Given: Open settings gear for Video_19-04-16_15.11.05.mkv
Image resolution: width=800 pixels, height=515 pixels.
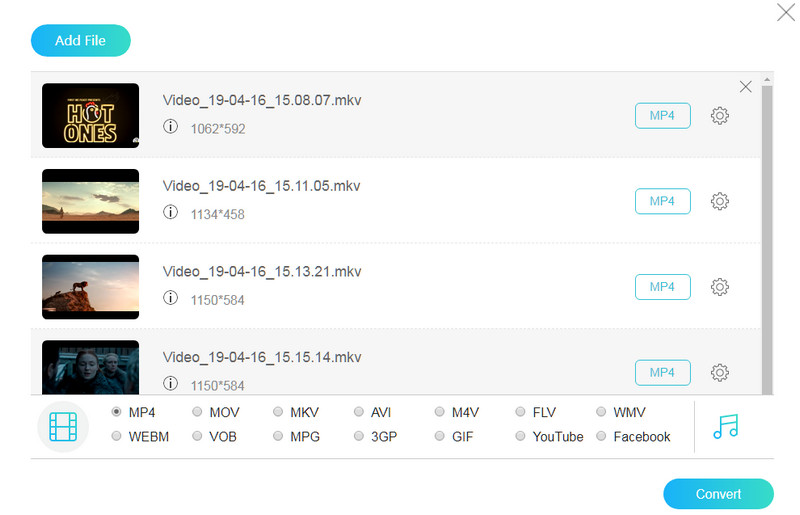Looking at the screenshot, I should point(719,201).
